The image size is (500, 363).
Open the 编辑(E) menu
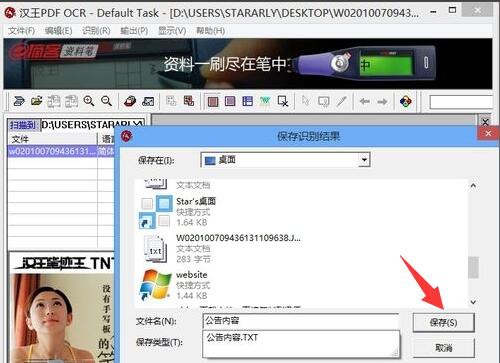click(x=59, y=31)
